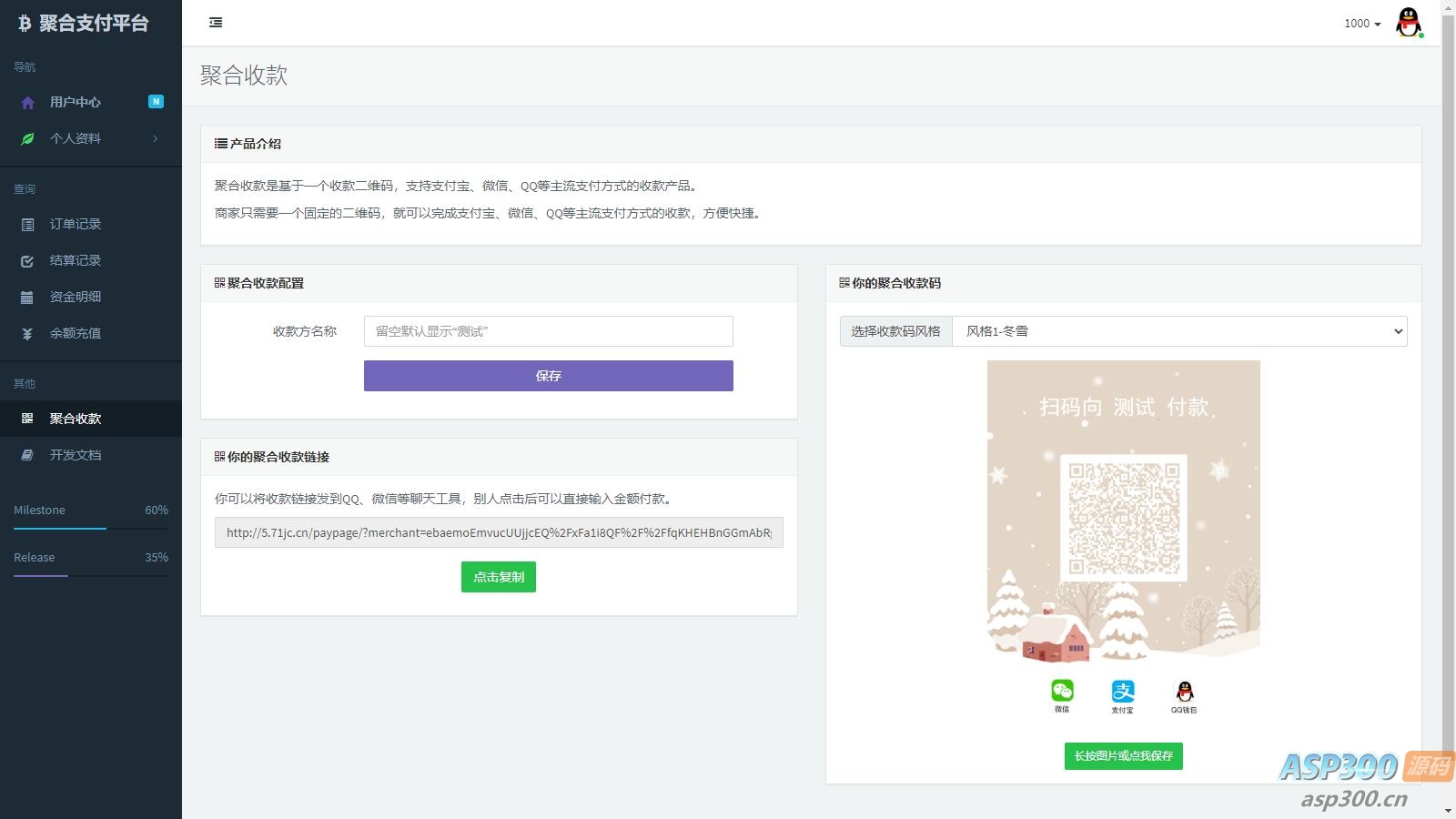This screenshot has height=819, width=1456.
Task: Click the leaf icon beside 个人资料
Action: (27, 139)
